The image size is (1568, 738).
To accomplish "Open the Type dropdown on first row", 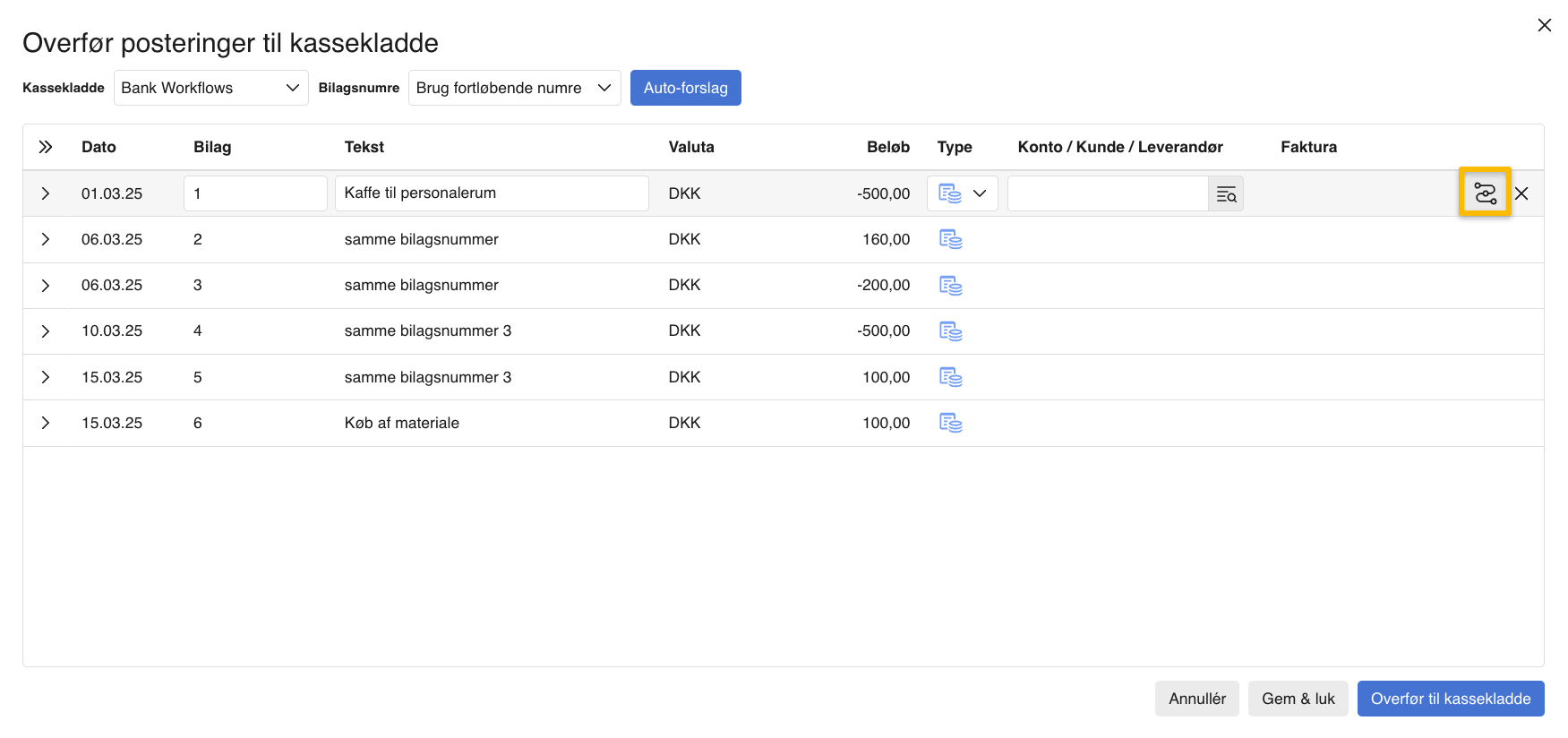I will pos(963,193).
